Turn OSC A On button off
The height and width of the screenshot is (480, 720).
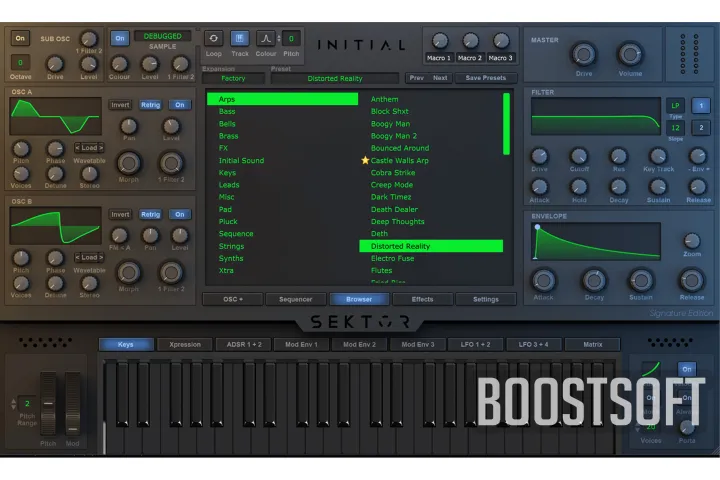[180, 105]
